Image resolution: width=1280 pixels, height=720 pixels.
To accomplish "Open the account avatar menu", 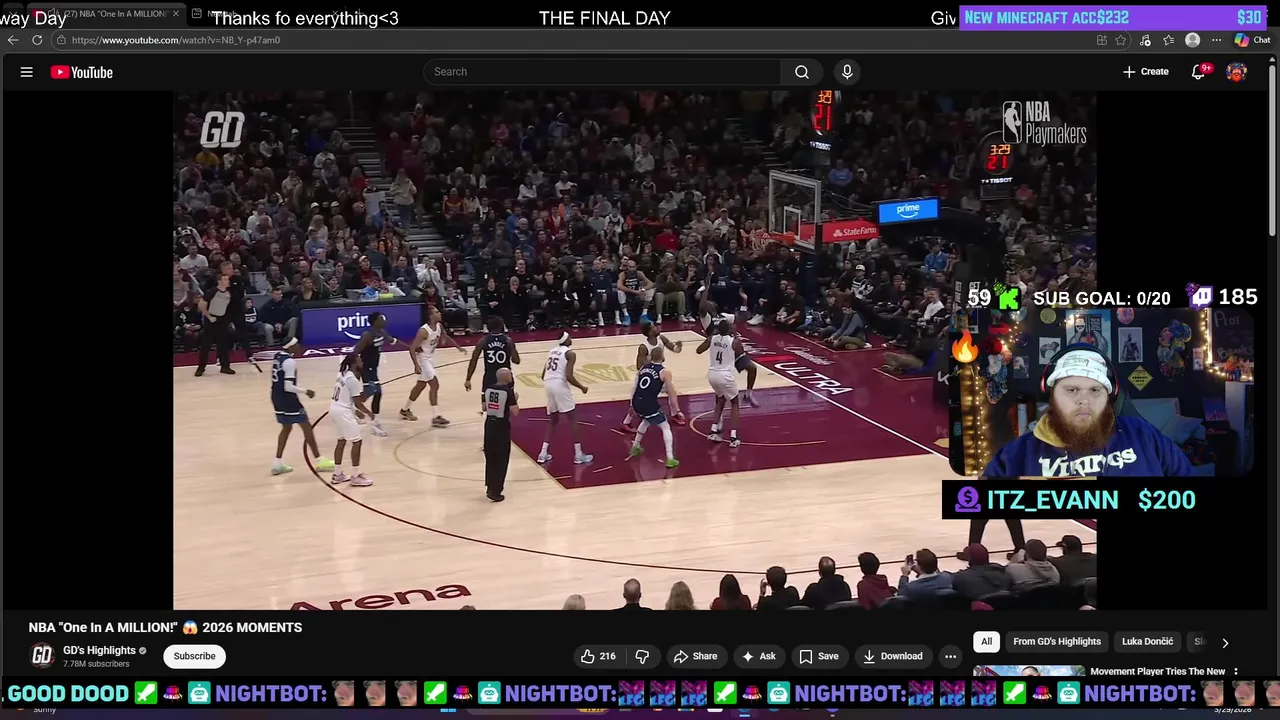I will click(1237, 72).
